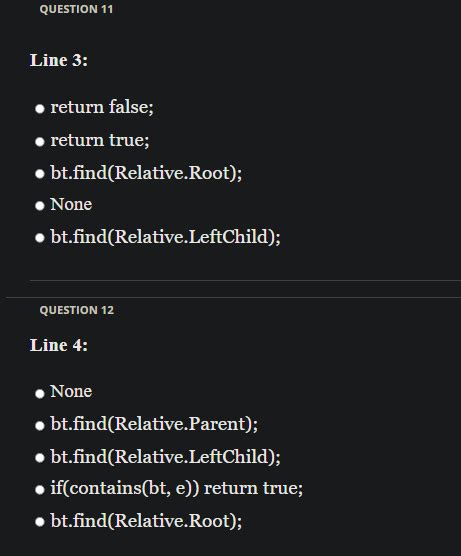461x556 pixels.
Task: Select the 'None' radio button in Question 11
Action: click(40, 206)
